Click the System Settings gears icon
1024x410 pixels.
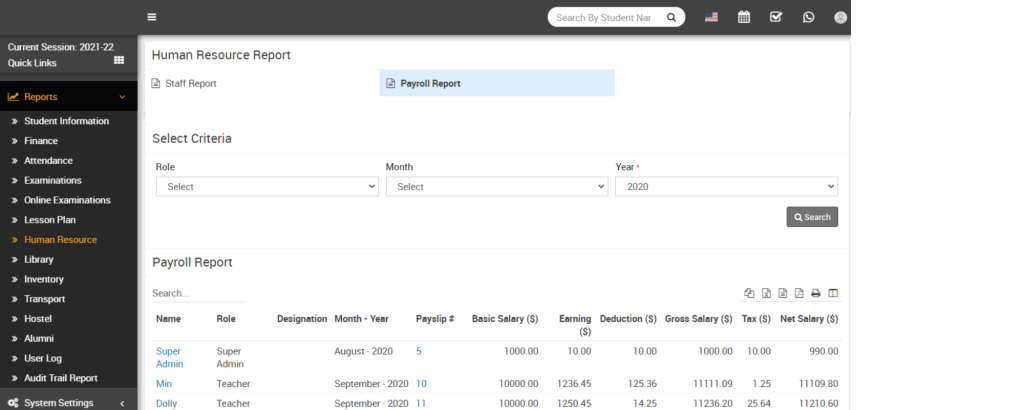click(x=13, y=403)
